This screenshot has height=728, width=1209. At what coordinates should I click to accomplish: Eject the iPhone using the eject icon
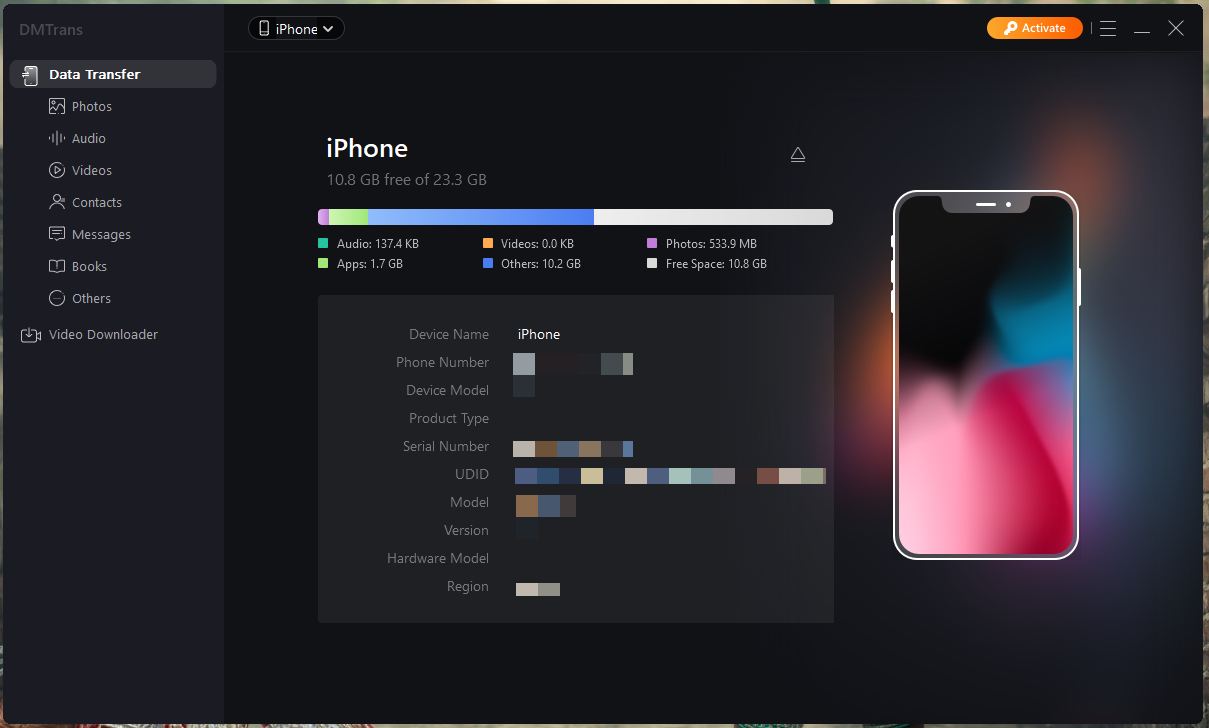(798, 154)
